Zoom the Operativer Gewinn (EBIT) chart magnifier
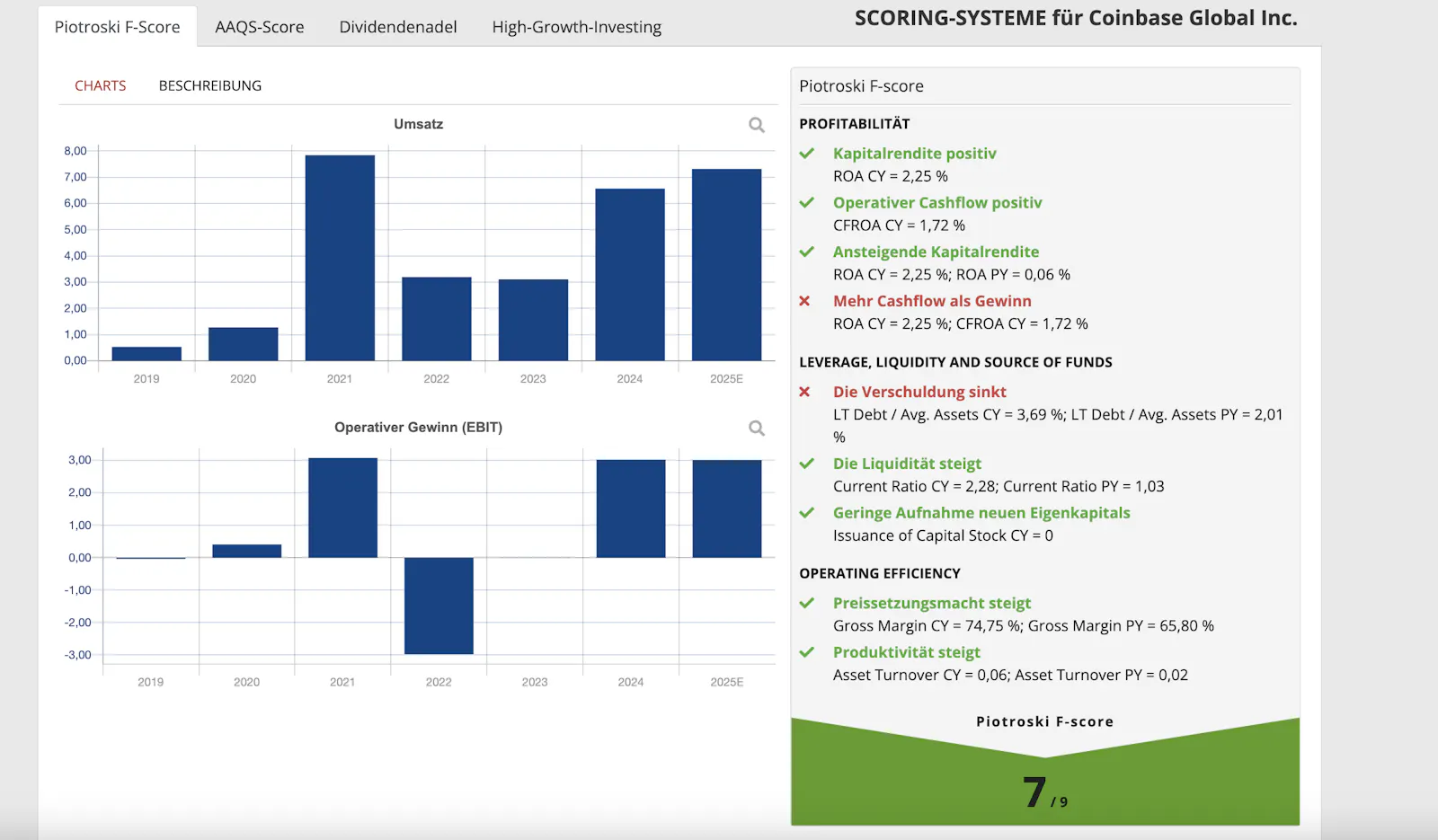 [x=757, y=429]
